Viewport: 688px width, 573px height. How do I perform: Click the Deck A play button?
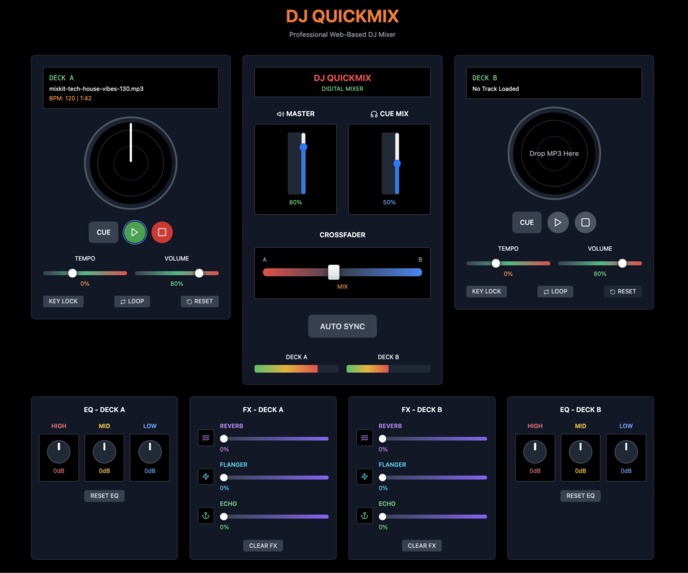(134, 232)
